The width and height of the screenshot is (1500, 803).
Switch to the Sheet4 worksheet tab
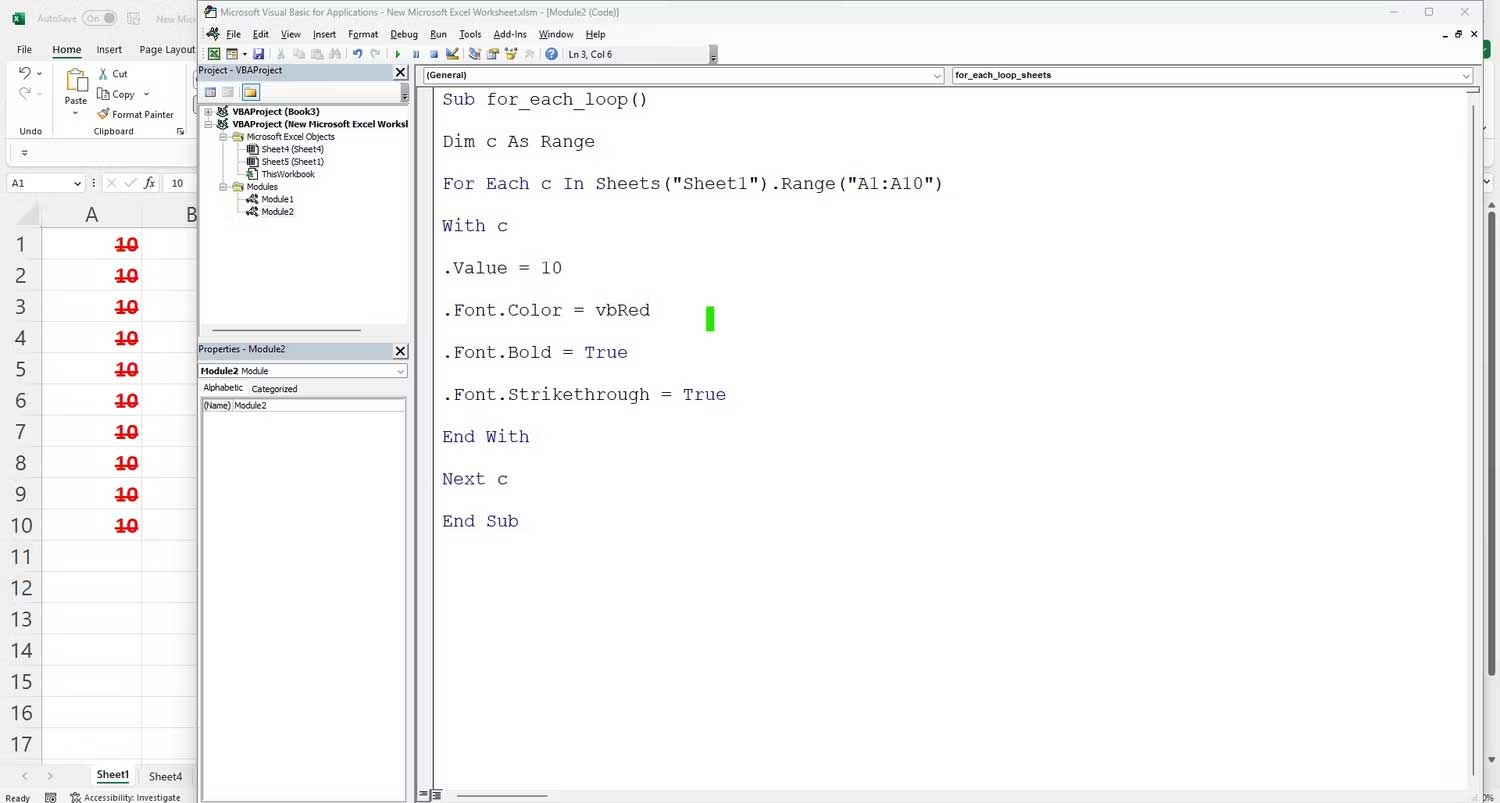pos(165,776)
